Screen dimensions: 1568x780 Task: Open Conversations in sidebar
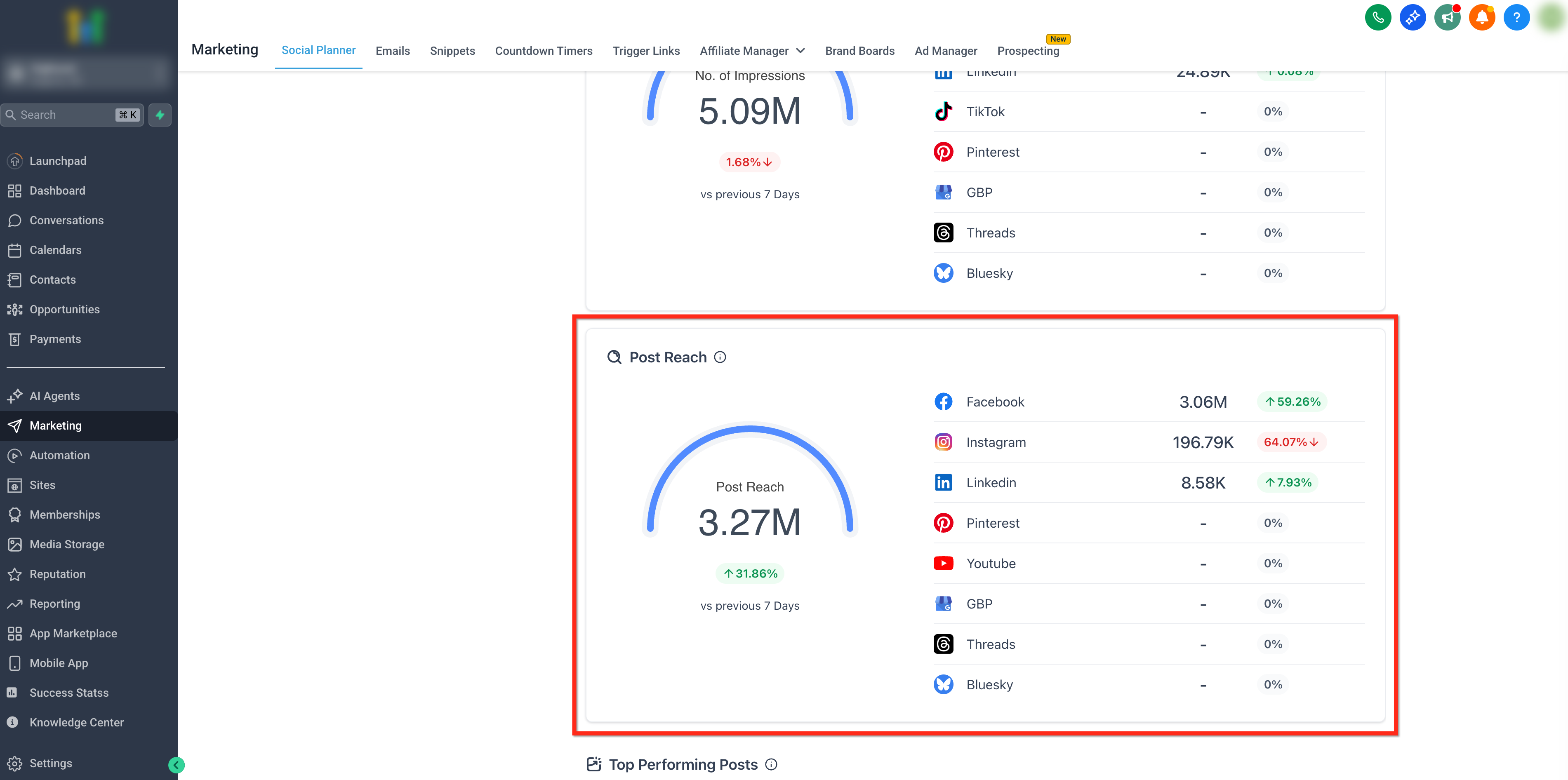pyautogui.click(x=89, y=221)
